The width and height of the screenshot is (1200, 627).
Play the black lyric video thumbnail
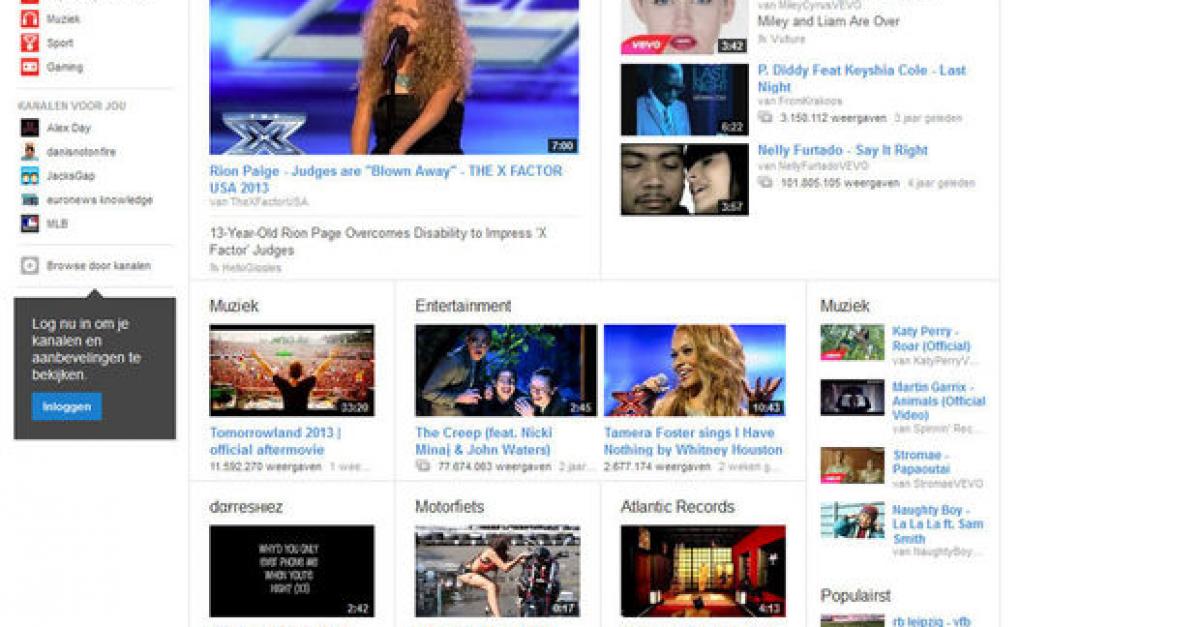292,571
